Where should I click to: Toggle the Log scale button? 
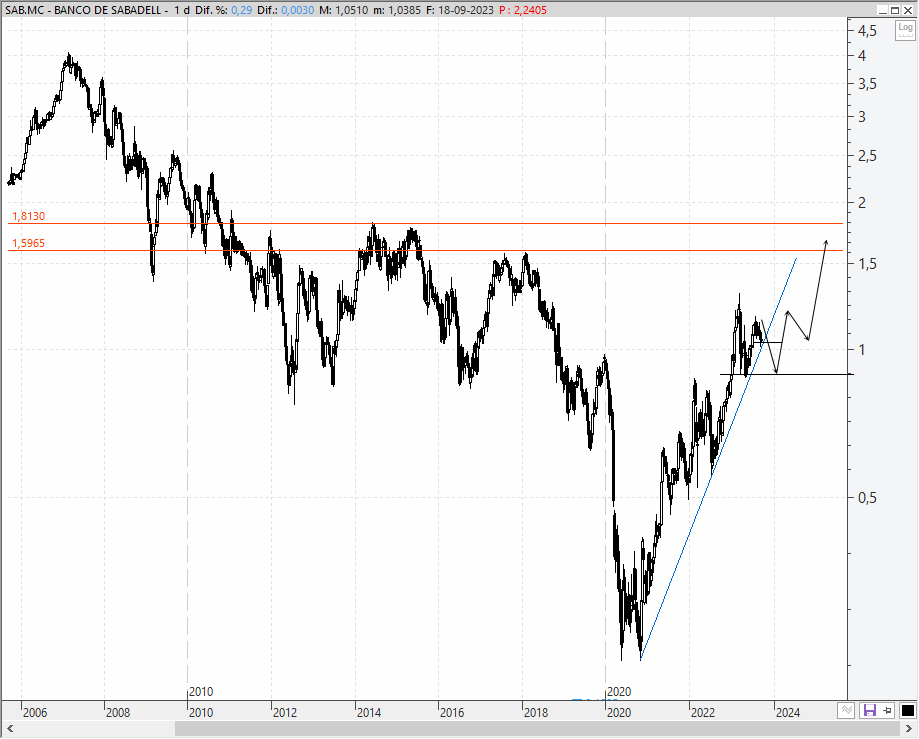click(x=905, y=30)
